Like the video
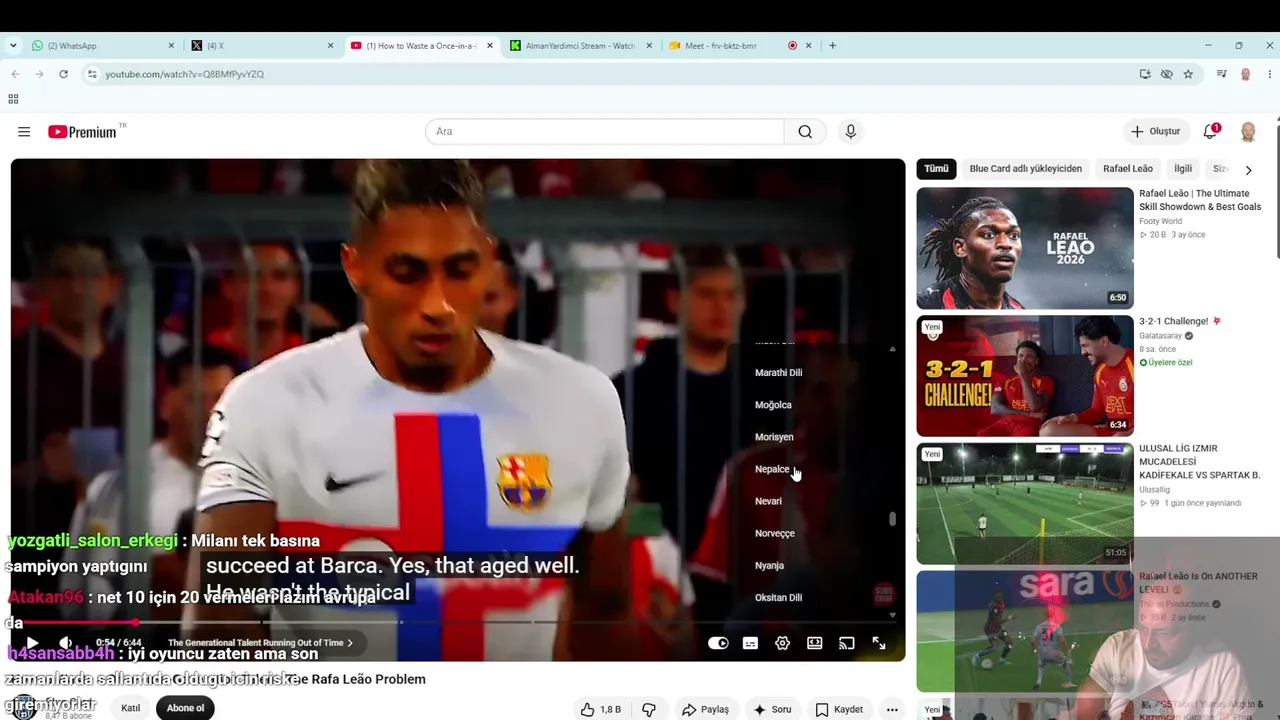 (600, 709)
